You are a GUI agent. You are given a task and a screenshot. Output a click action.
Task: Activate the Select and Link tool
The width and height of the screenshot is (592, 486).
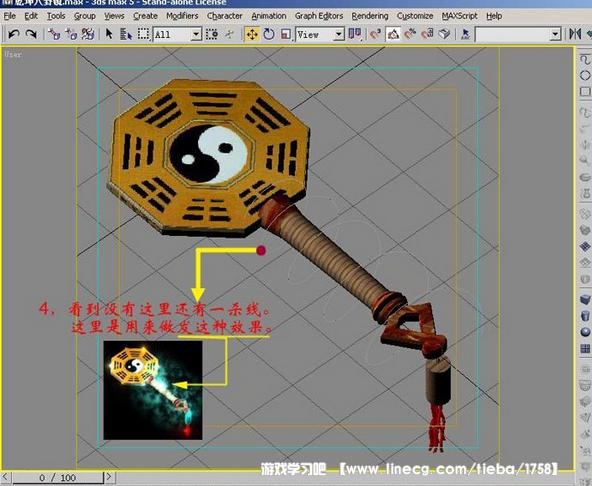pyautogui.click(x=54, y=34)
